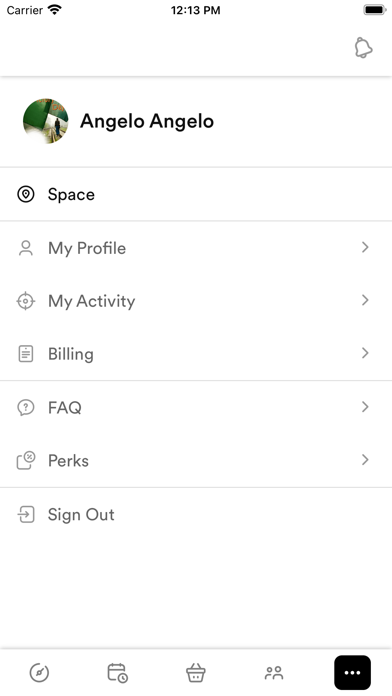Select the Space menu entry
392x696 pixels.
(x=196, y=194)
